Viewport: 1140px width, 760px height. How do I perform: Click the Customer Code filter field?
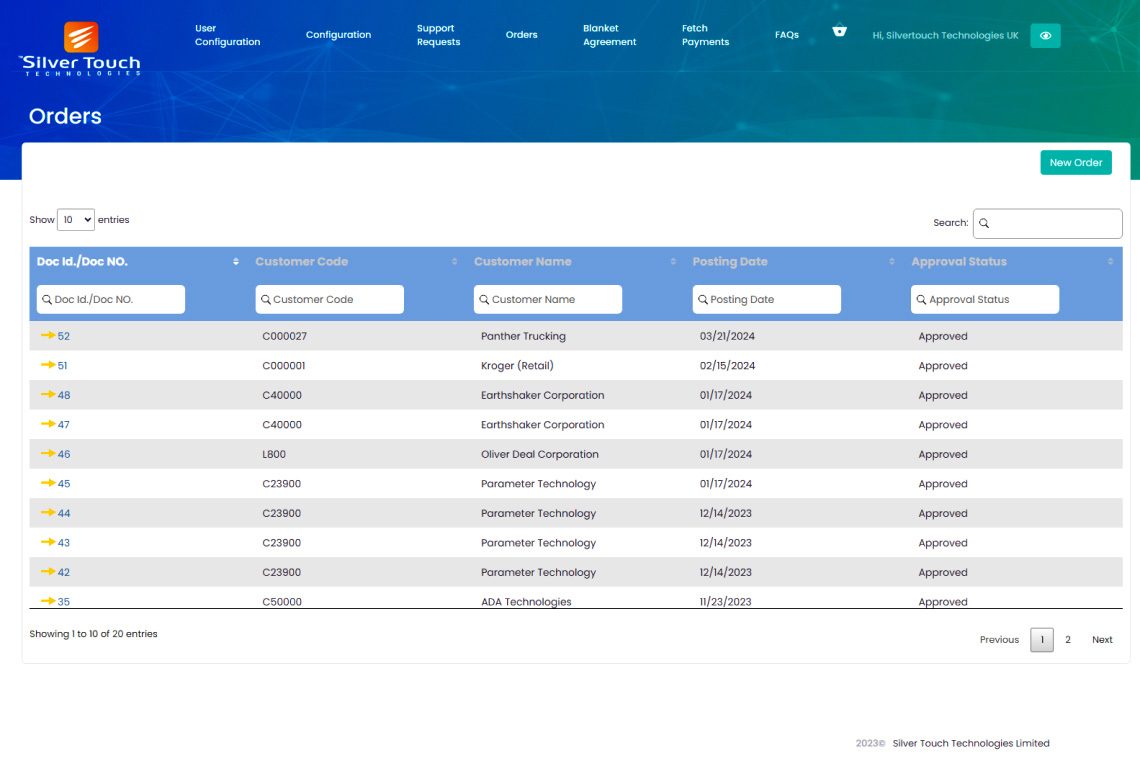(x=329, y=299)
